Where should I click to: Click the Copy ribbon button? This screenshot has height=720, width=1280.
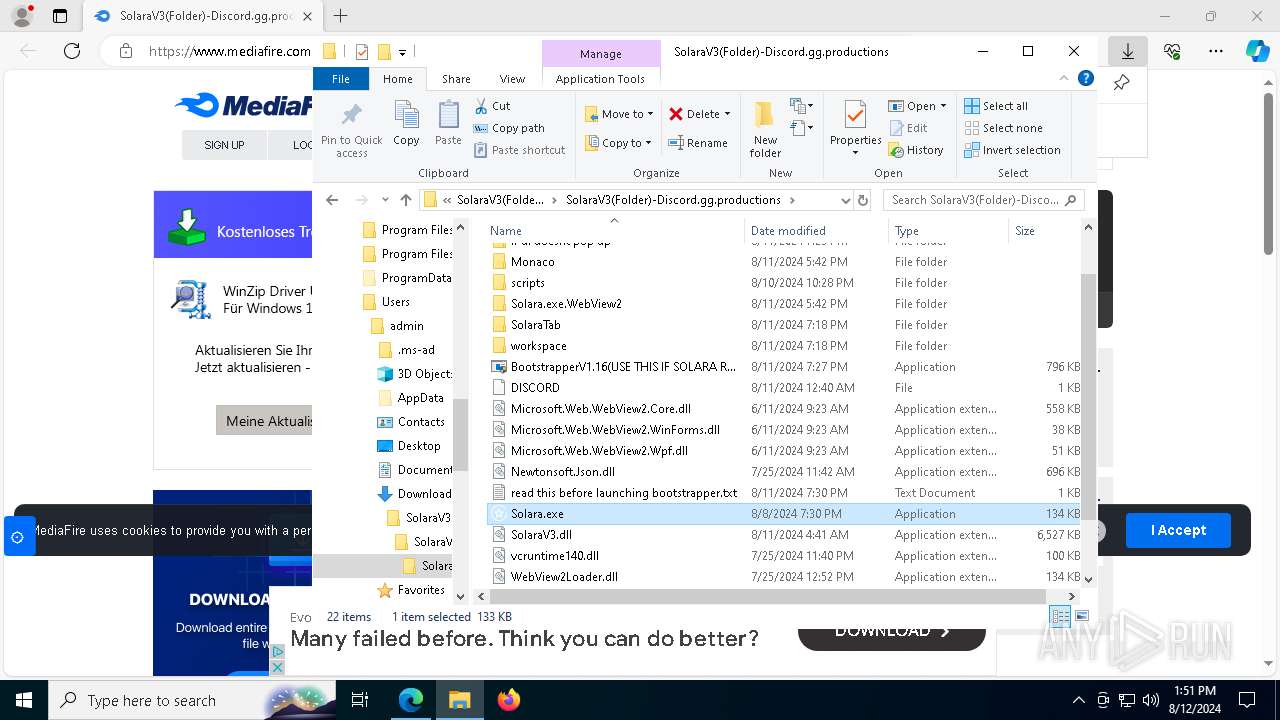point(406,124)
